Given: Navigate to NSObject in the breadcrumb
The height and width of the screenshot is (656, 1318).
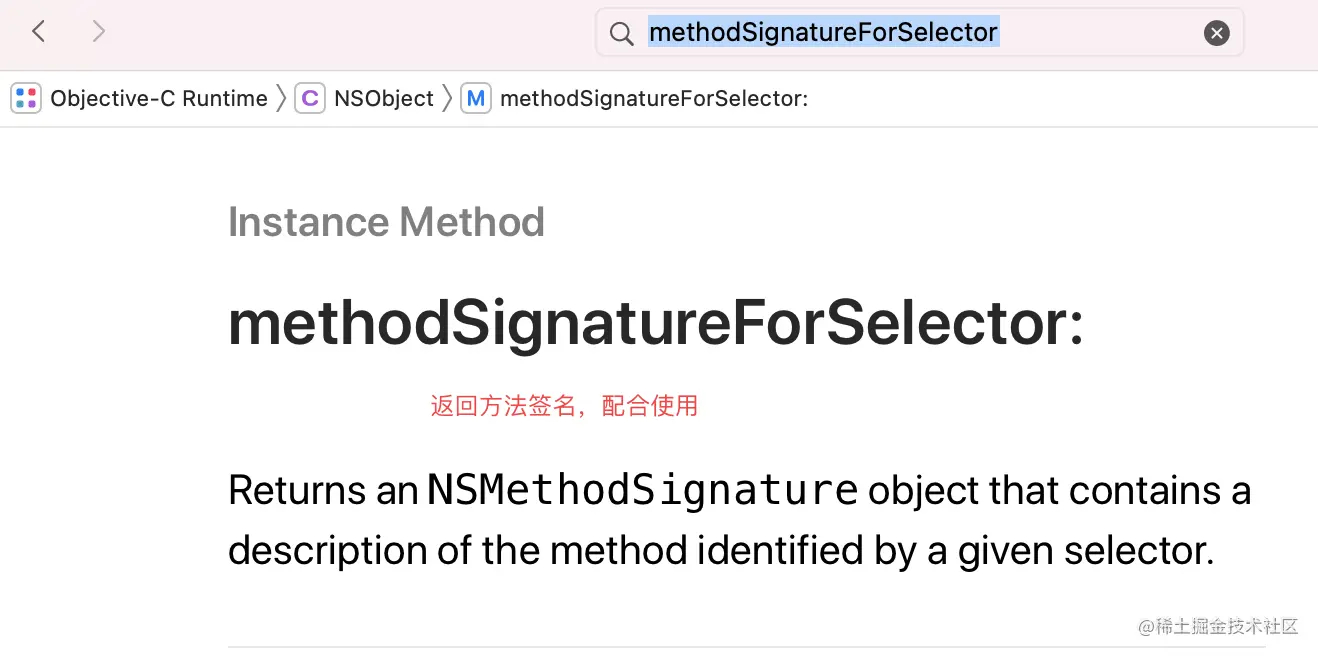Looking at the screenshot, I should pyautogui.click(x=384, y=98).
